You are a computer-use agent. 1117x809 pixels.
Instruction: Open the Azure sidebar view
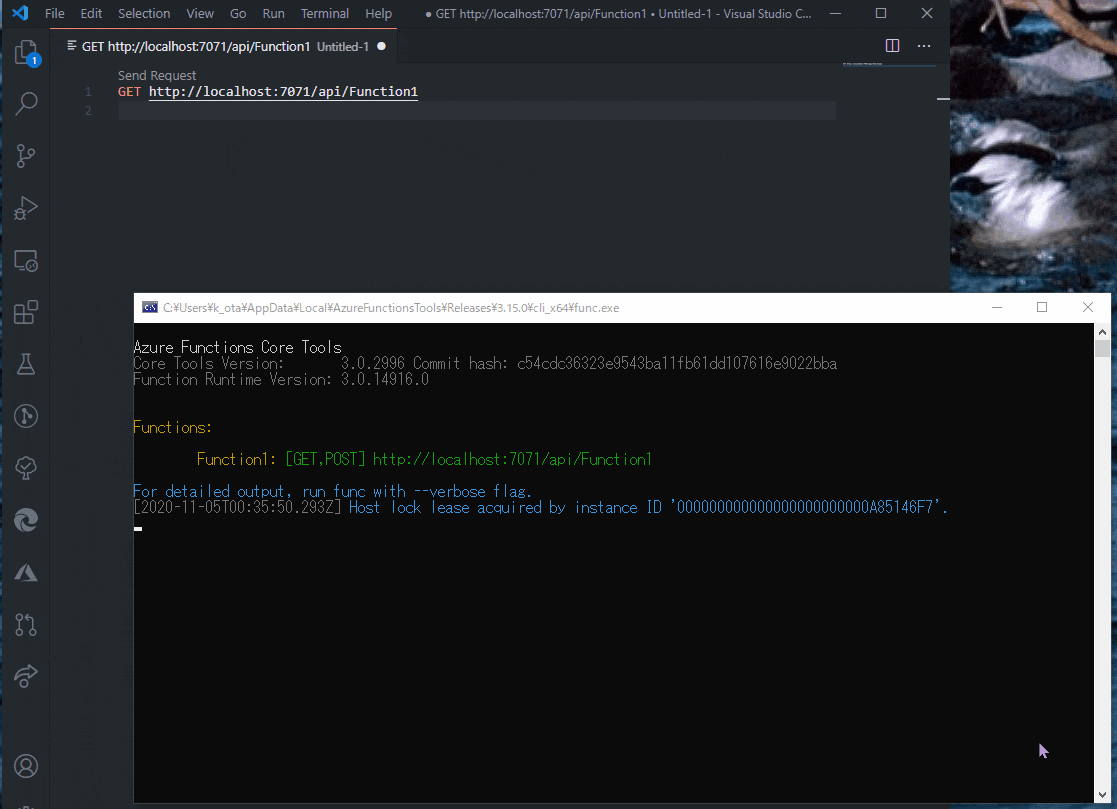25,572
